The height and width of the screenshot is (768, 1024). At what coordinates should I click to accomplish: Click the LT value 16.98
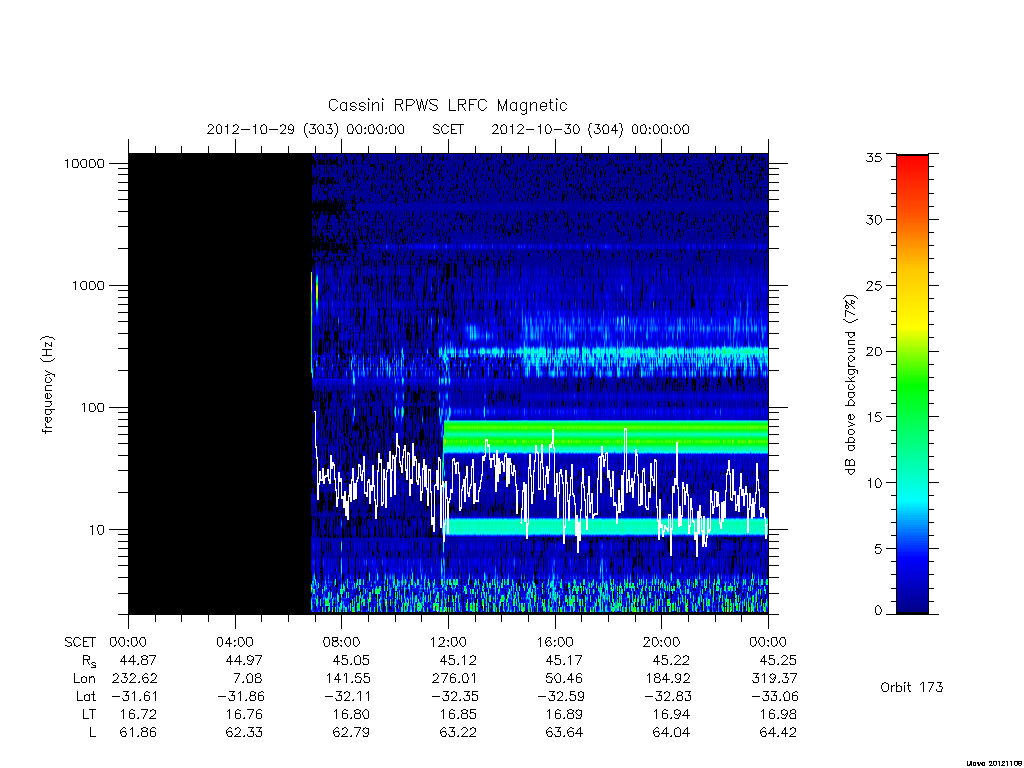[778, 715]
